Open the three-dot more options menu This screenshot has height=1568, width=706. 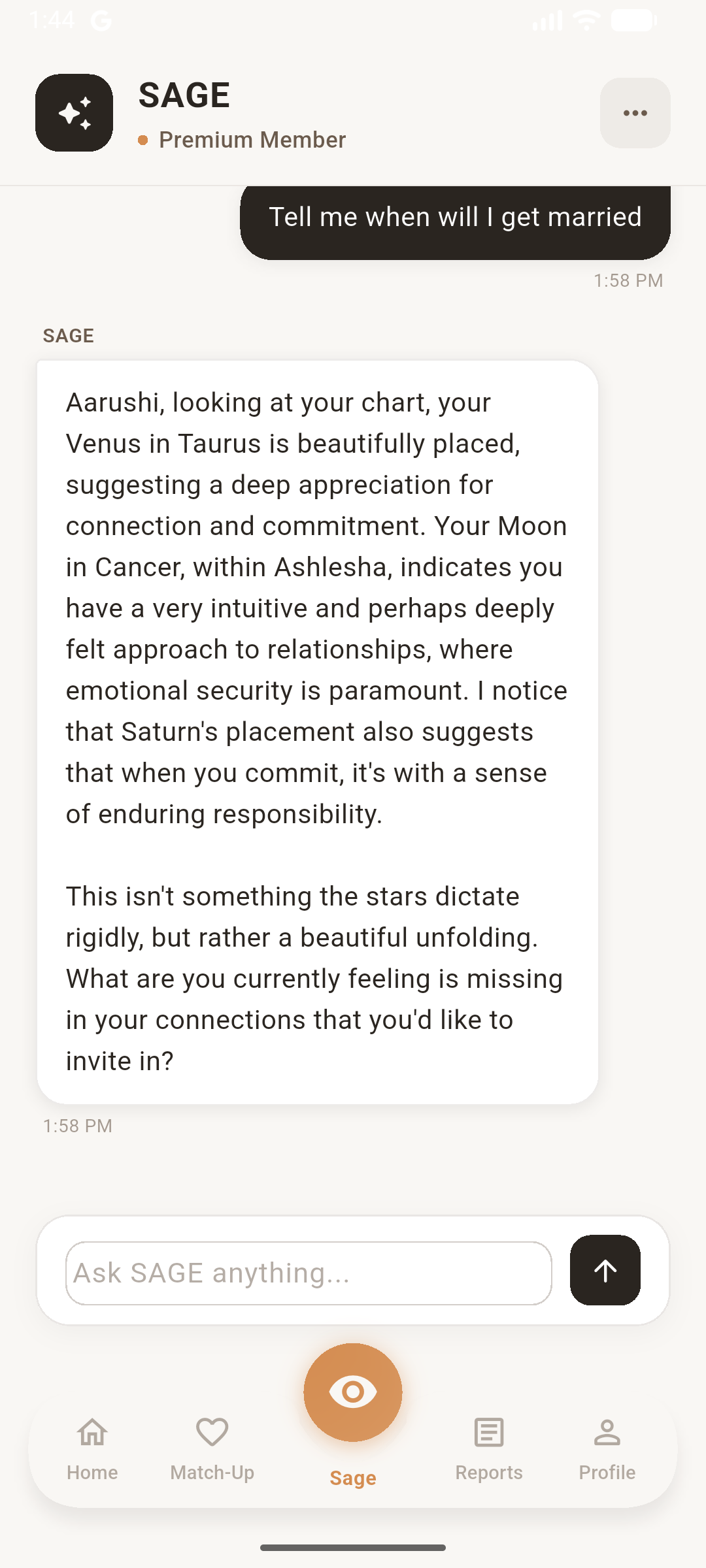(635, 113)
